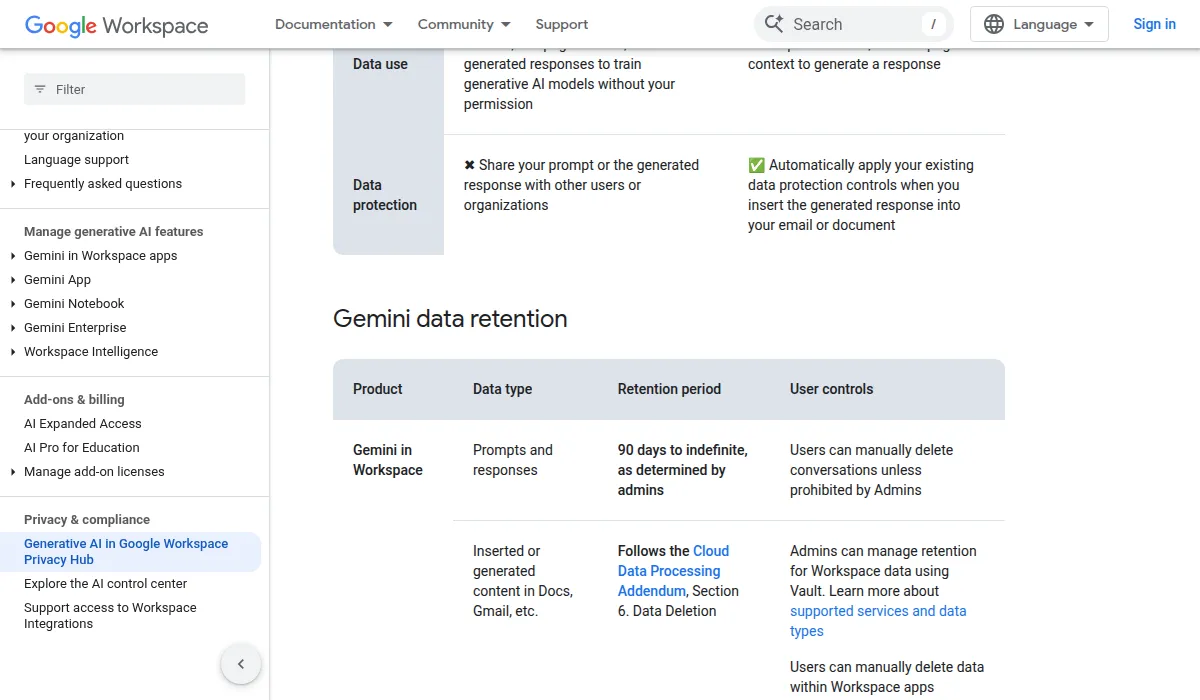The height and width of the screenshot is (700, 1200).
Task: Click the sidebar Filter input
Action: [134, 89]
